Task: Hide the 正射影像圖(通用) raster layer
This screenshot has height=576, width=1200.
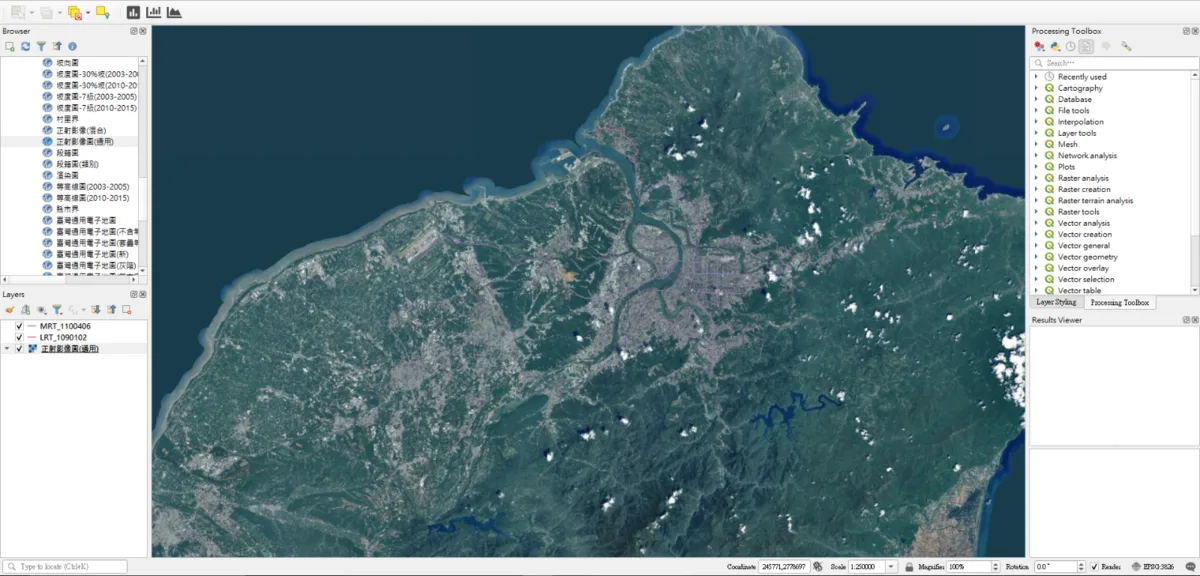Action: click(19, 349)
